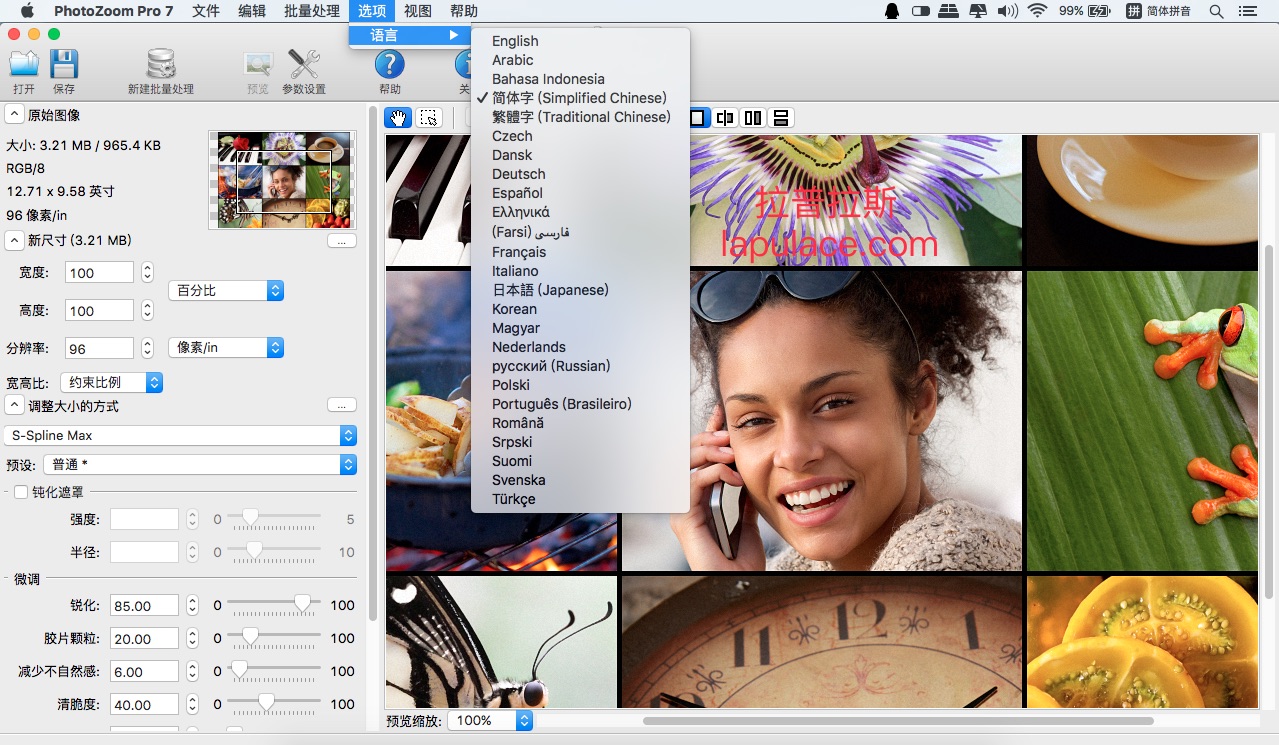1279x745 pixels.
Task: Select 日本語 (Japanese) language option
Action: click(x=550, y=290)
